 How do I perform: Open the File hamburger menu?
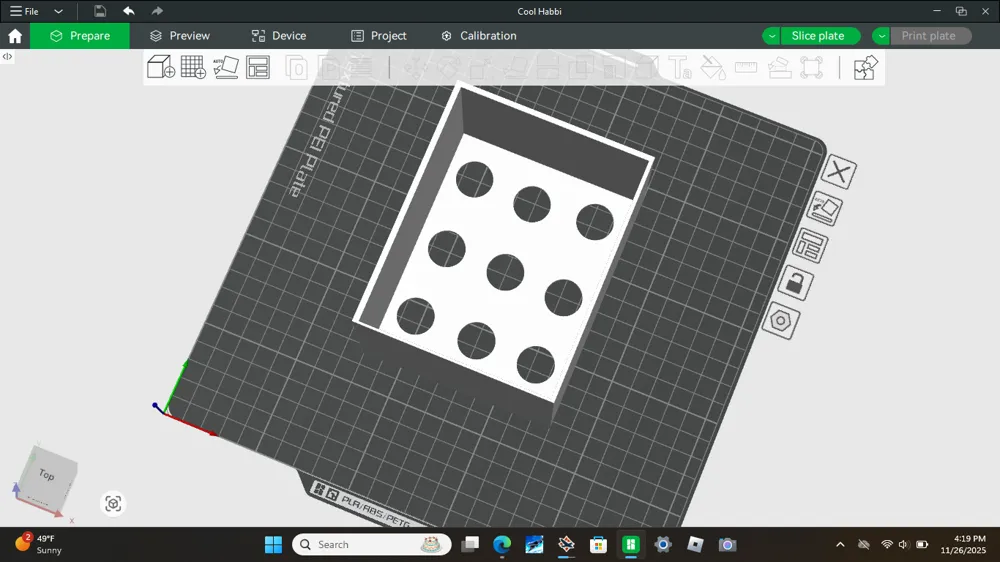[24, 11]
